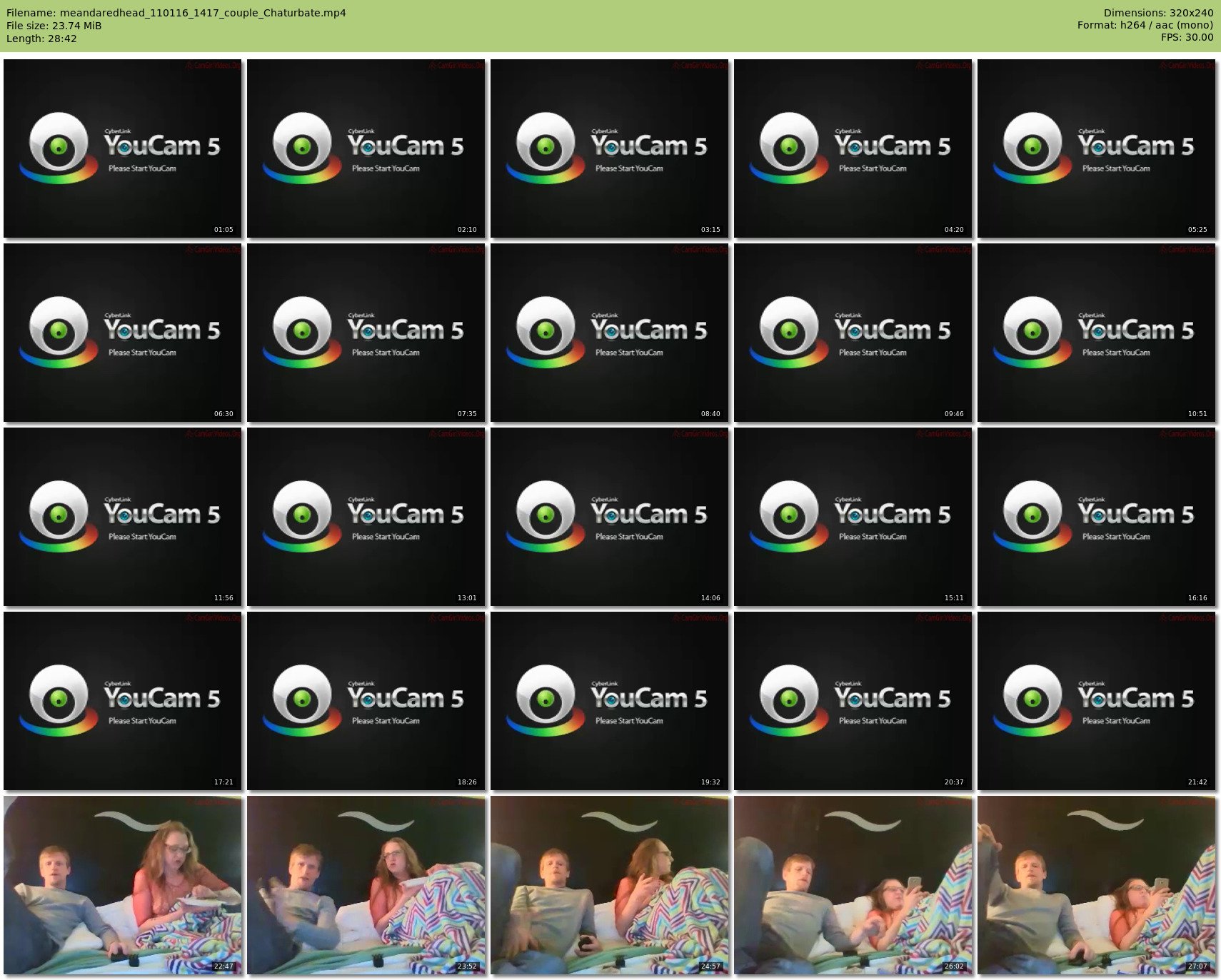The image size is (1221, 980).
Task: Click the File size 23.74 MiB text
Action: click(x=54, y=26)
